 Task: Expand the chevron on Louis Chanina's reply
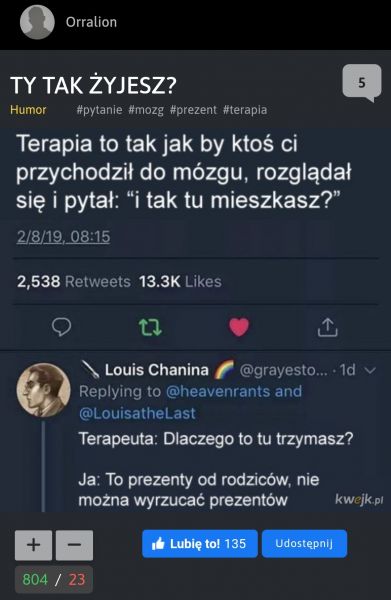pyautogui.click(x=370, y=370)
